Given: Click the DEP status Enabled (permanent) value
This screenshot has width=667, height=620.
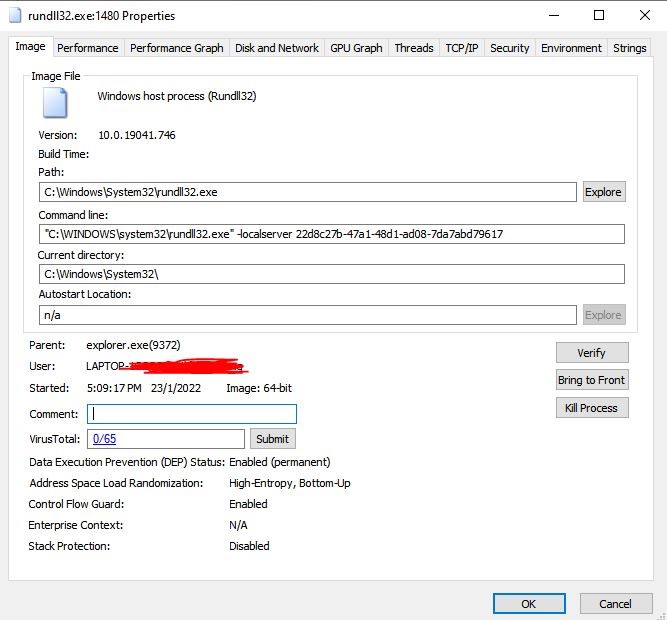Looking at the screenshot, I should click(279, 462).
